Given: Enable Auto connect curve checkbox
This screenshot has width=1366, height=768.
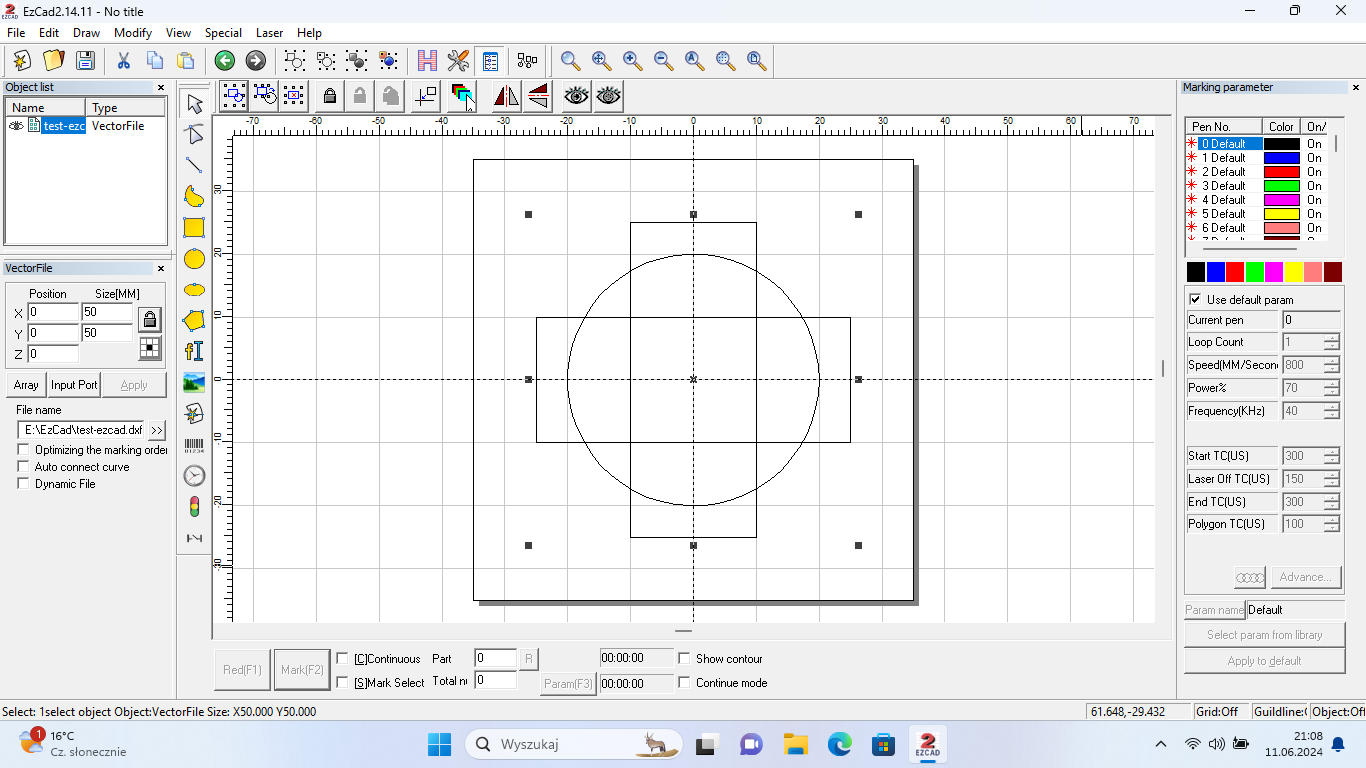Looking at the screenshot, I should tap(24, 467).
